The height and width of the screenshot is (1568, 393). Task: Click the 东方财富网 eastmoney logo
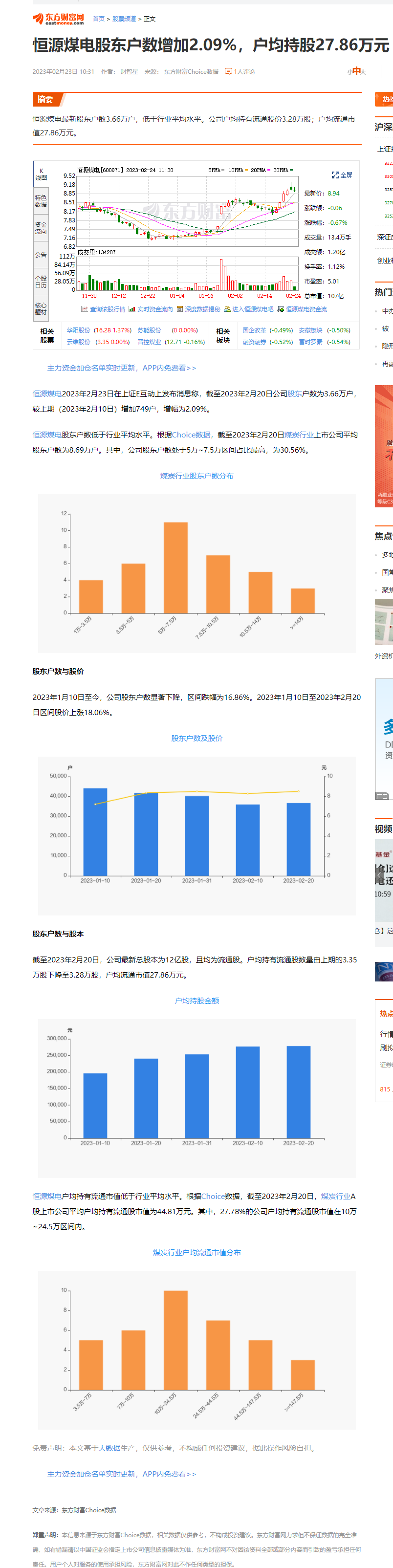pos(58,19)
